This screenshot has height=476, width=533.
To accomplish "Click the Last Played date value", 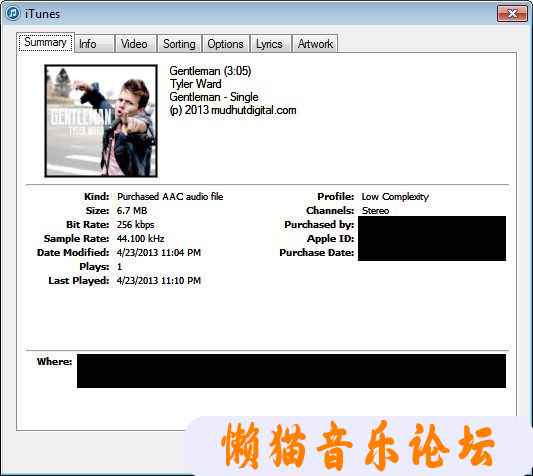I will pyautogui.click(x=159, y=280).
